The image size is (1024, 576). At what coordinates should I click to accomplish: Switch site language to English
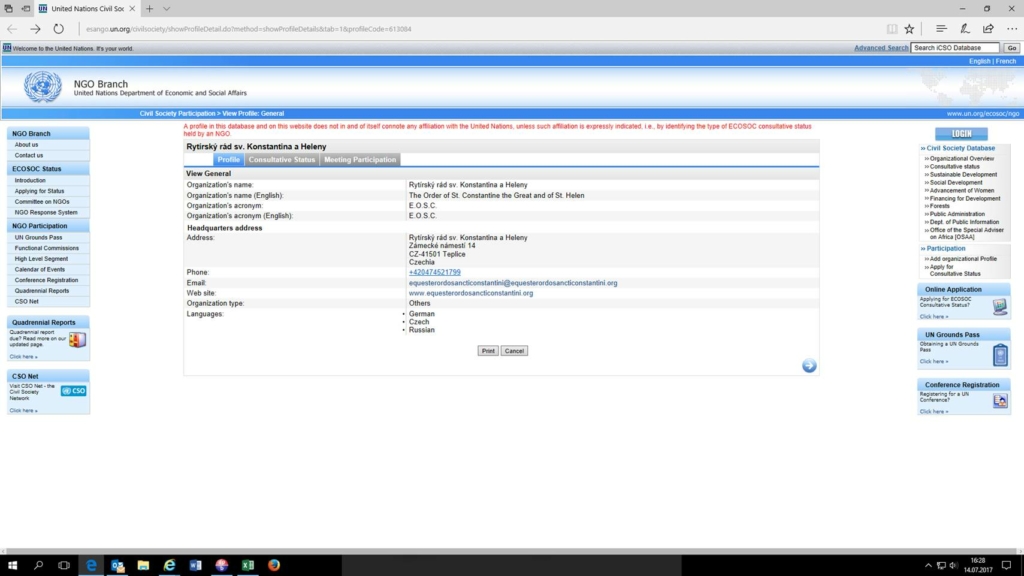[x=979, y=61]
